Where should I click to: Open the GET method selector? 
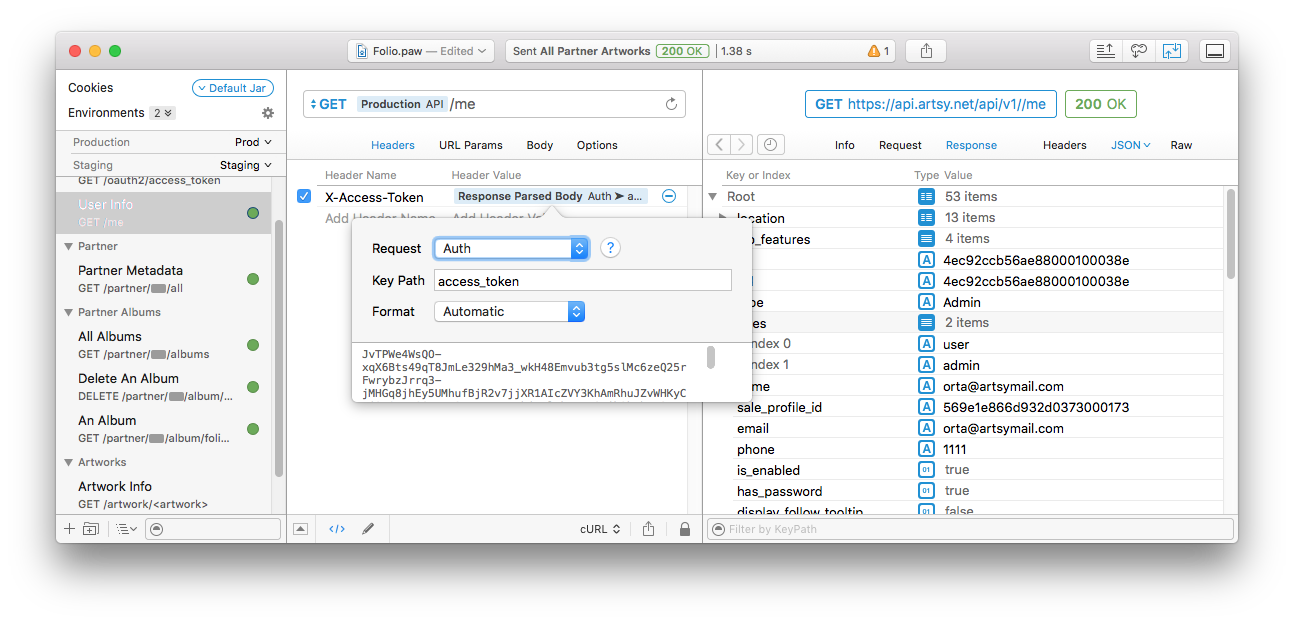(328, 104)
